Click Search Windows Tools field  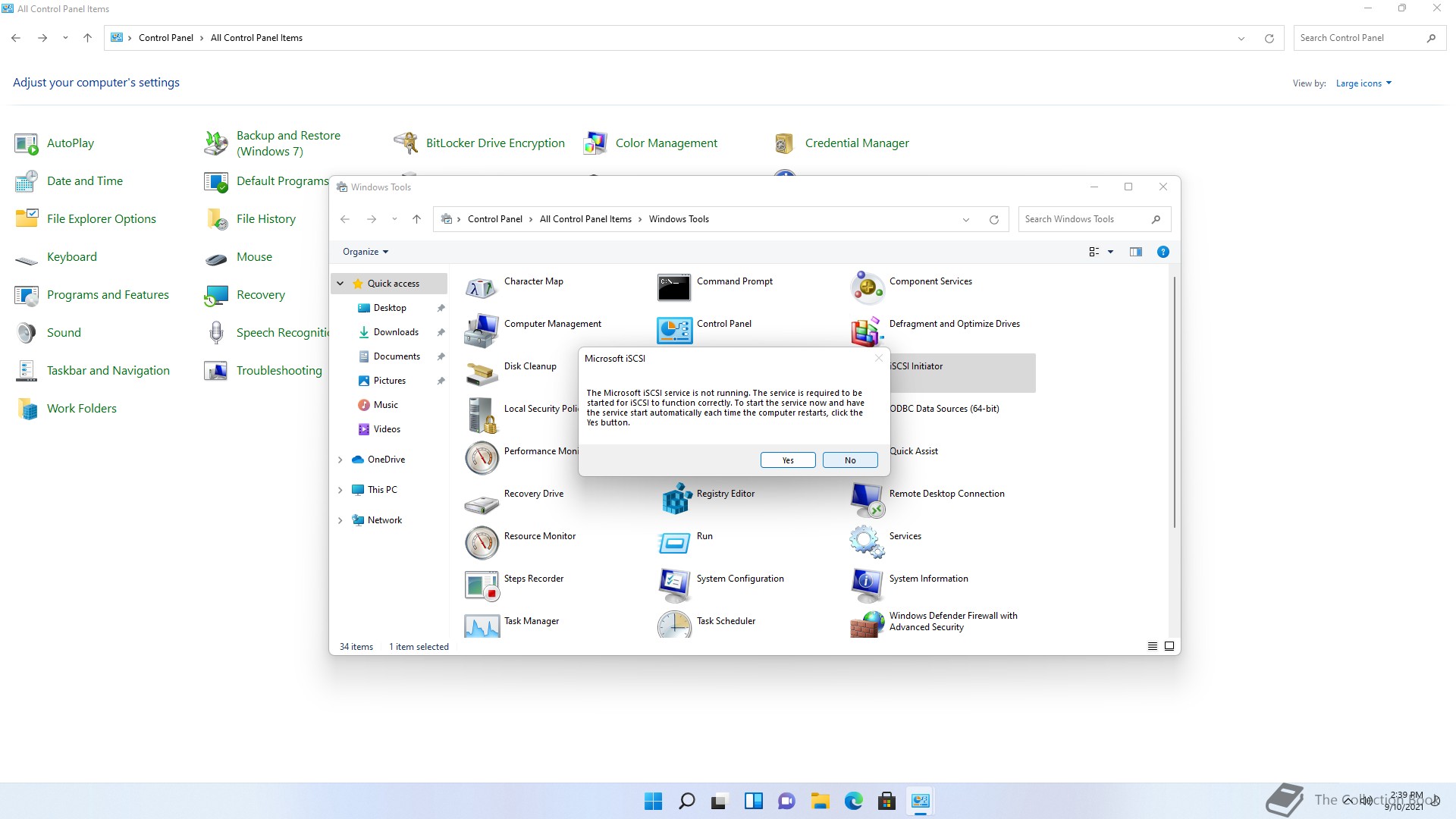[1094, 219]
